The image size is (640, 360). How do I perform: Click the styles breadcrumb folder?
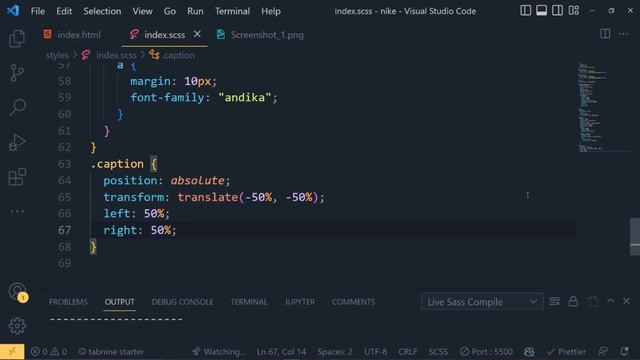pyautogui.click(x=57, y=55)
